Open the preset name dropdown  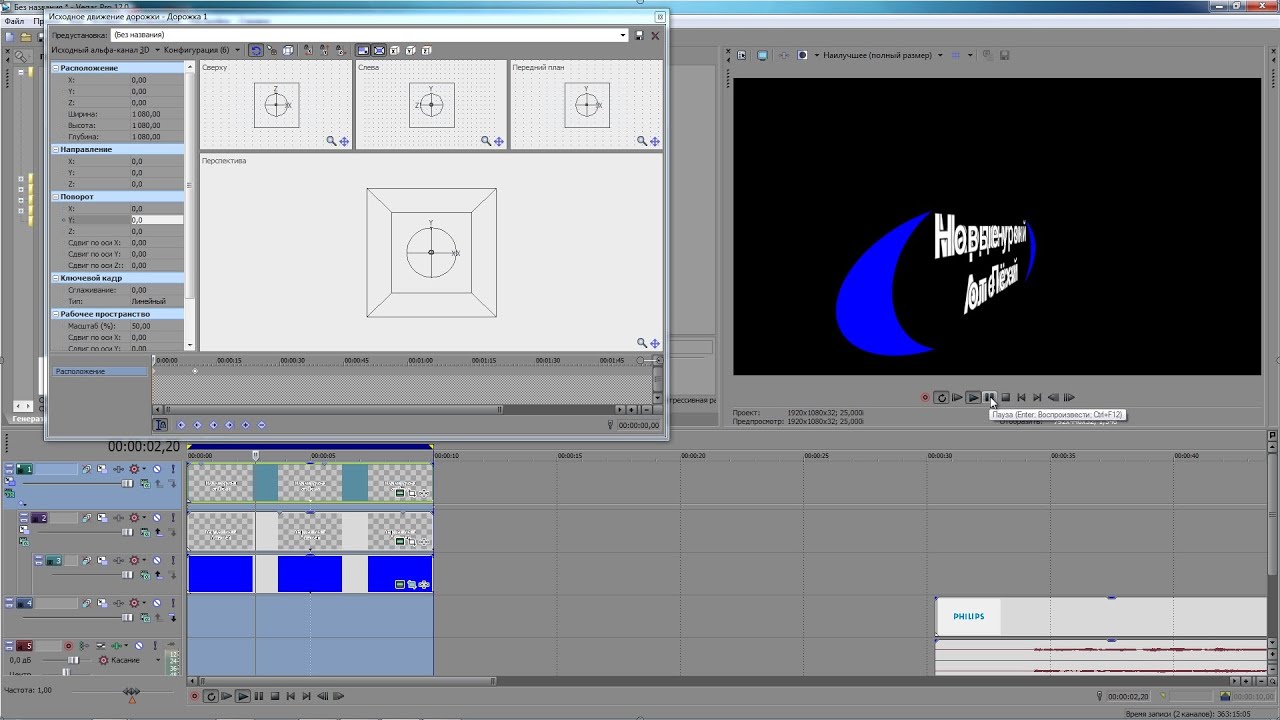pos(623,35)
